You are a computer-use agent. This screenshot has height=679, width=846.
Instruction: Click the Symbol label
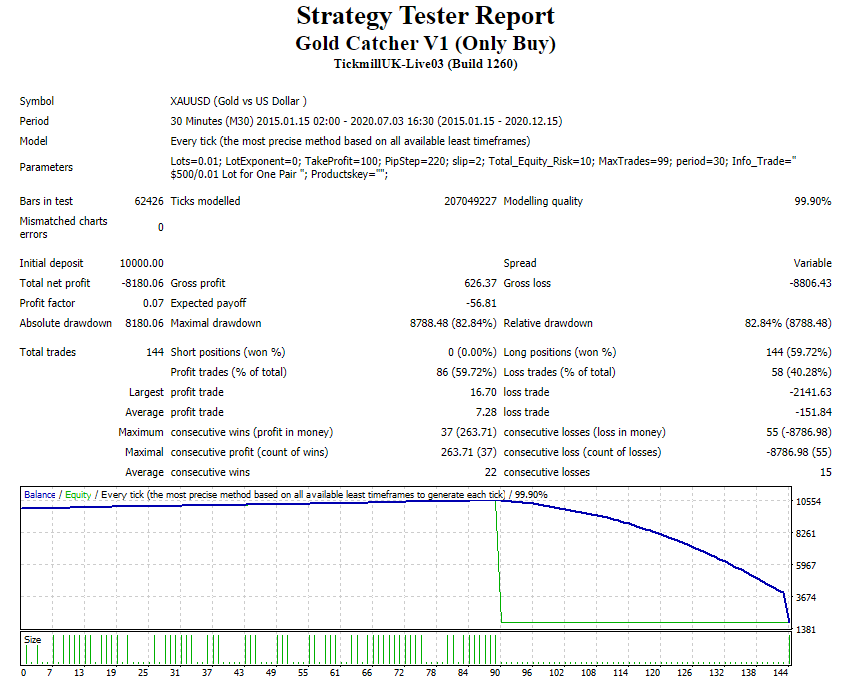[x=37, y=101]
